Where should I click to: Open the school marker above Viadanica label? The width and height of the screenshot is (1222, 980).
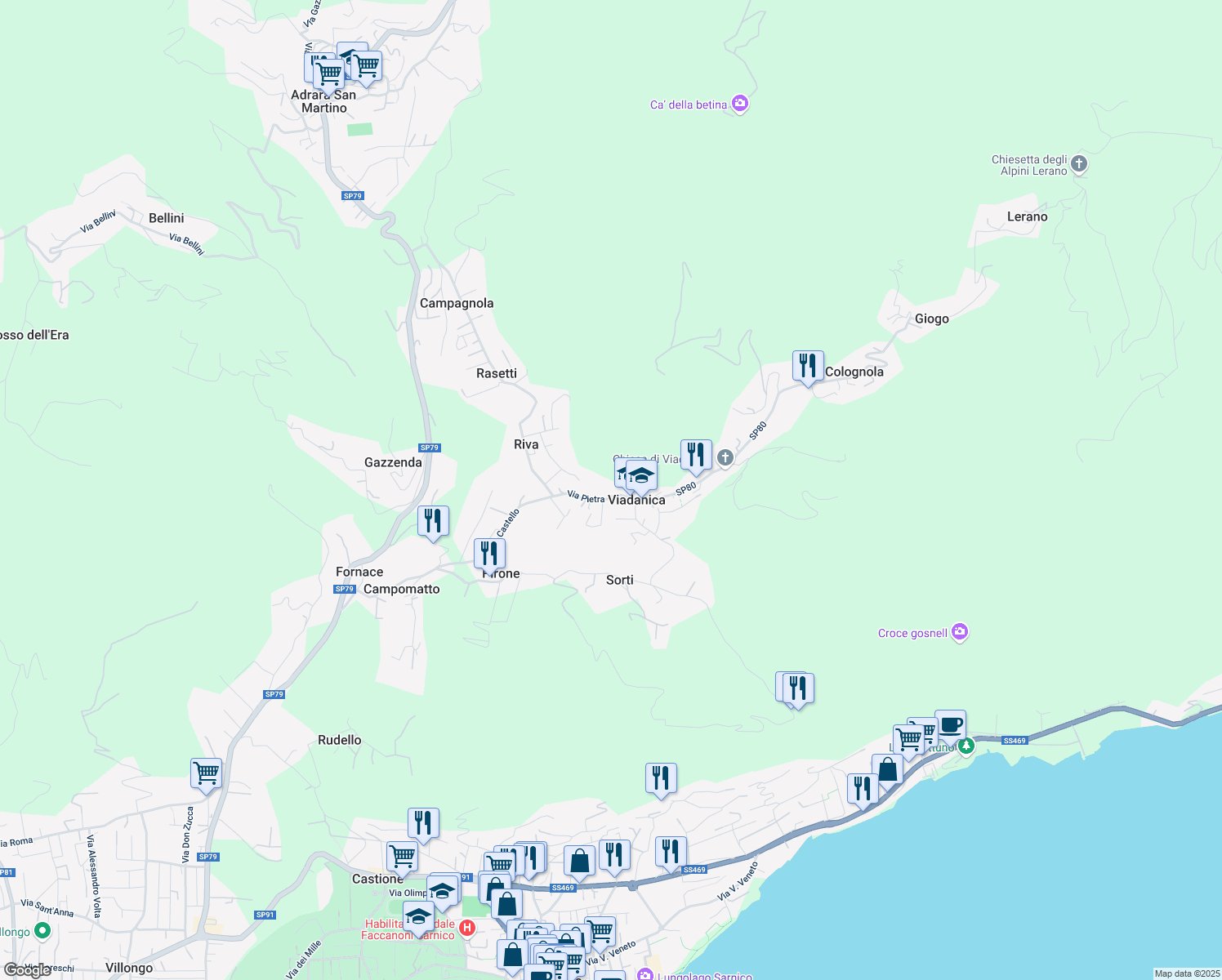click(641, 478)
